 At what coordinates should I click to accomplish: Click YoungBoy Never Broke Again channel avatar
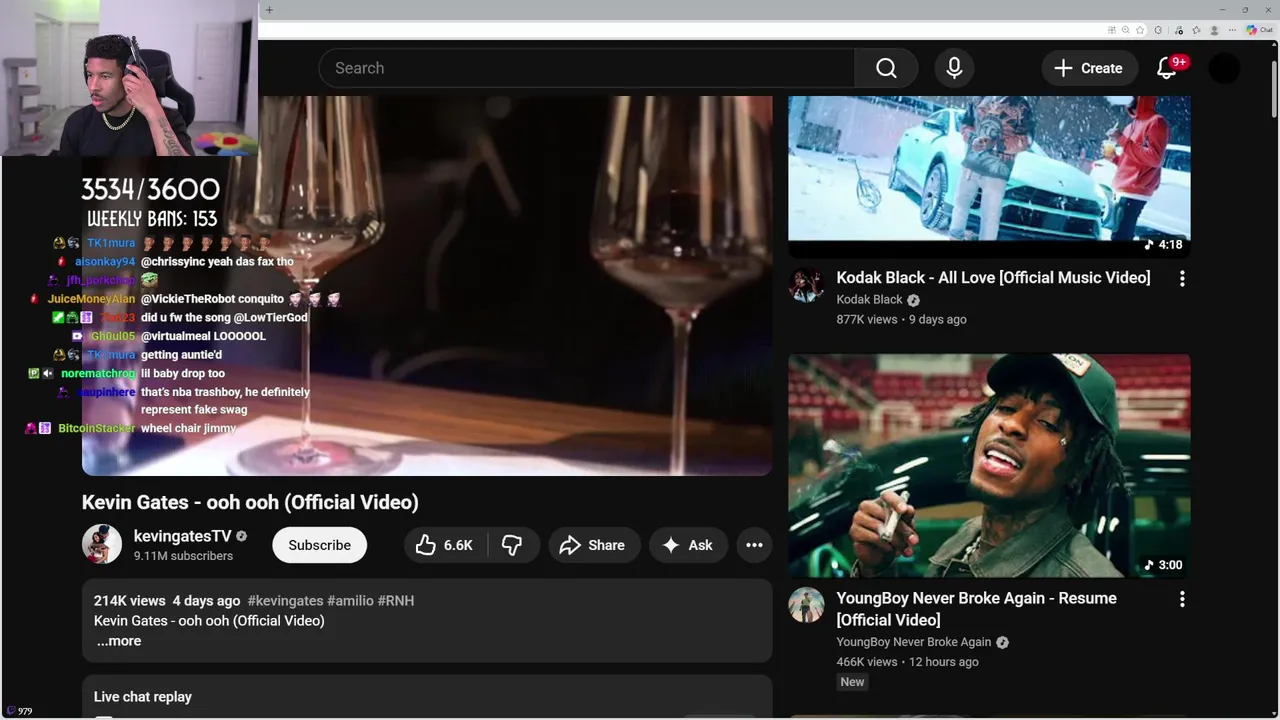click(806, 605)
